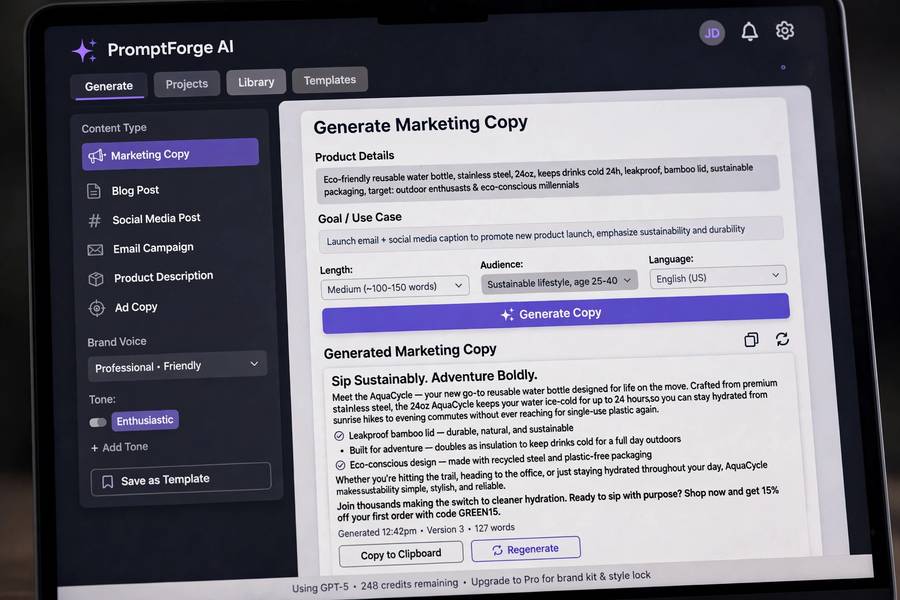Click the '127 words' count
The width and height of the screenshot is (900, 600).
pyautogui.click(x=495, y=528)
